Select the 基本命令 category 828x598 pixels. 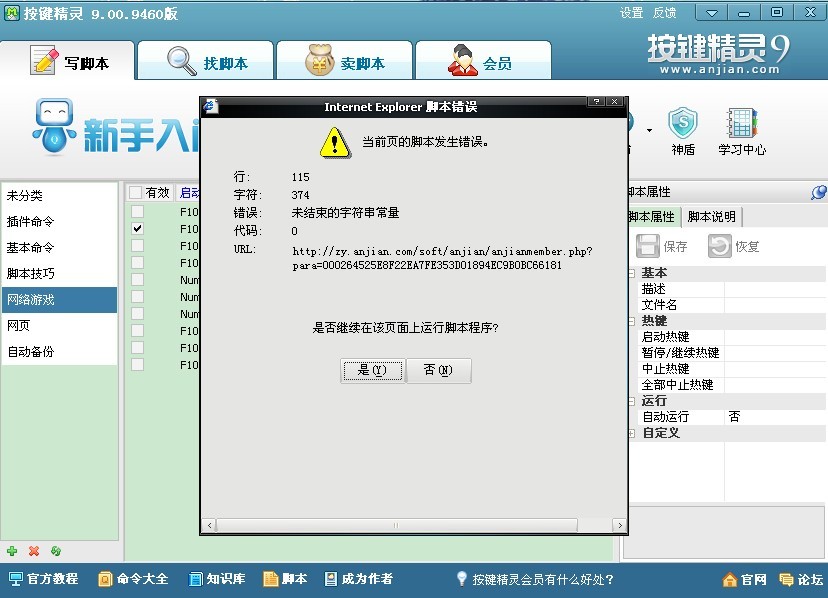tap(59, 247)
